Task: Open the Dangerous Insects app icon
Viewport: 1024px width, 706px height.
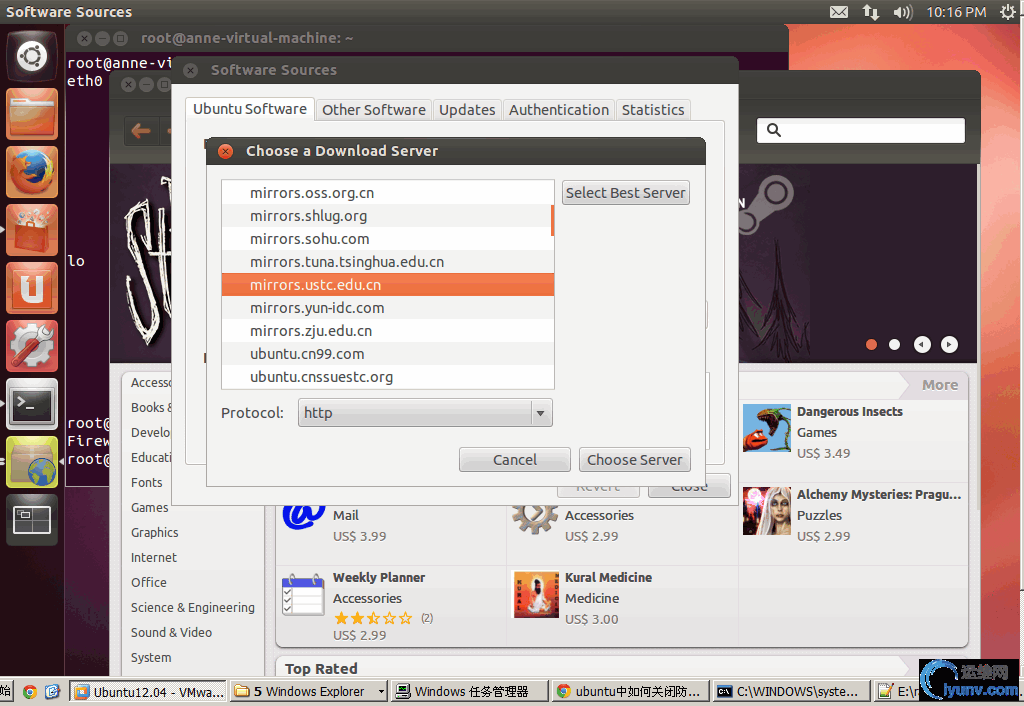Action: [767, 428]
